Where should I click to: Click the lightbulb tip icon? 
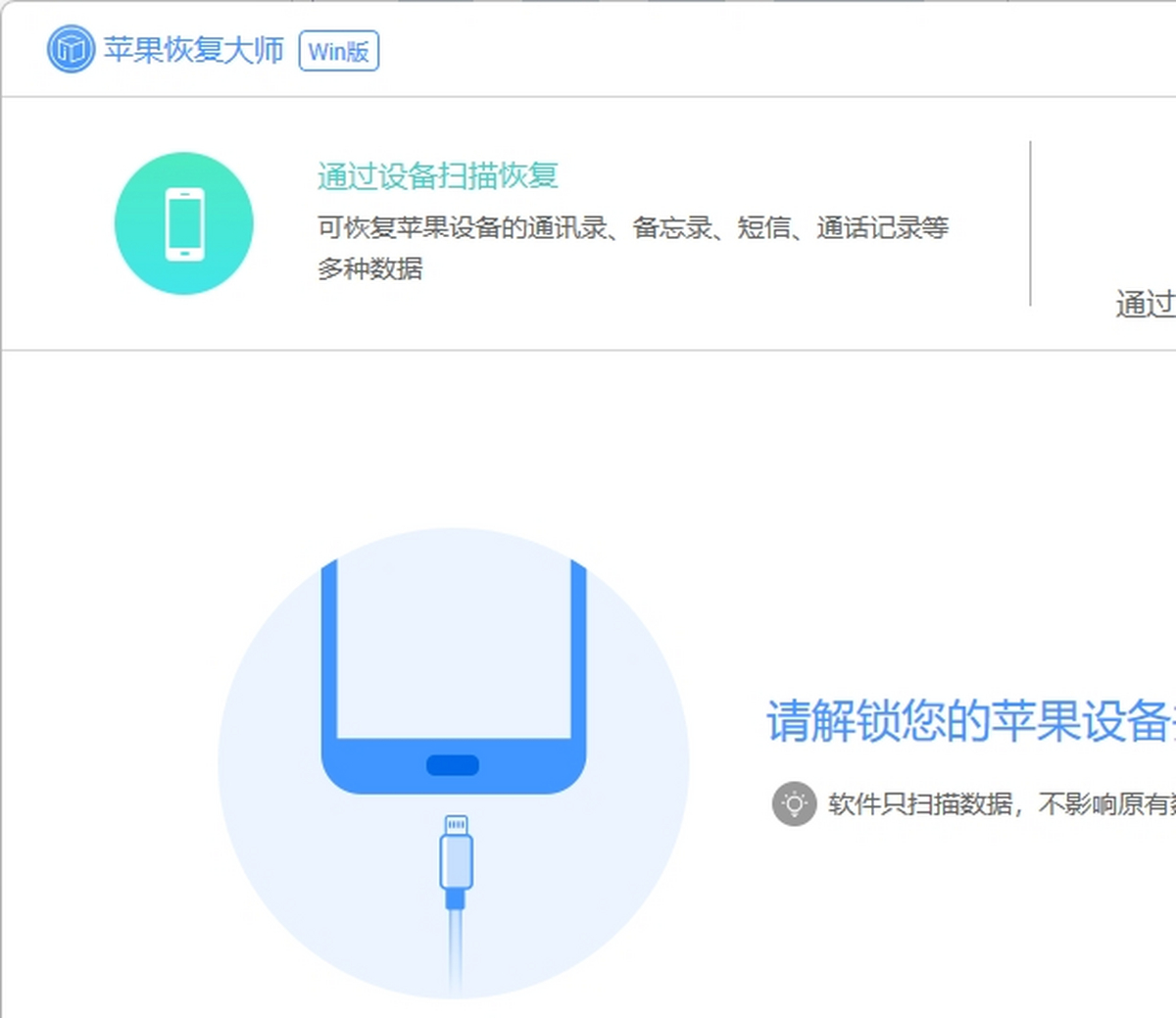click(x=794, y=804)
